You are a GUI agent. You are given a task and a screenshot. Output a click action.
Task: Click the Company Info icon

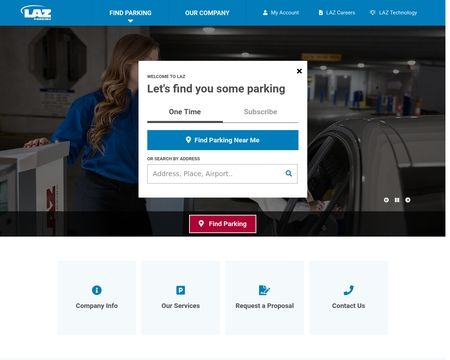tap(97, 290)
